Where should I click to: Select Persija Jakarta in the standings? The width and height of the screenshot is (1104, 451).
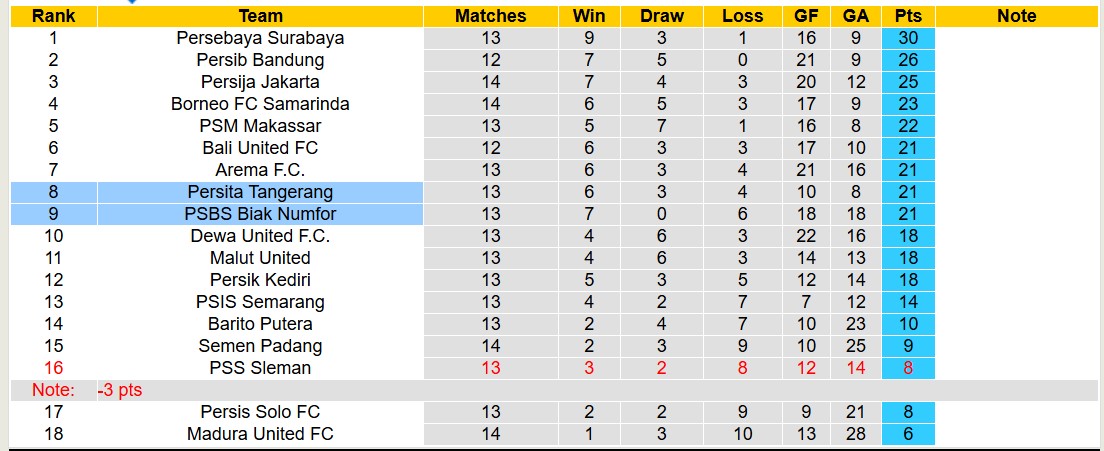coord(260,82)
